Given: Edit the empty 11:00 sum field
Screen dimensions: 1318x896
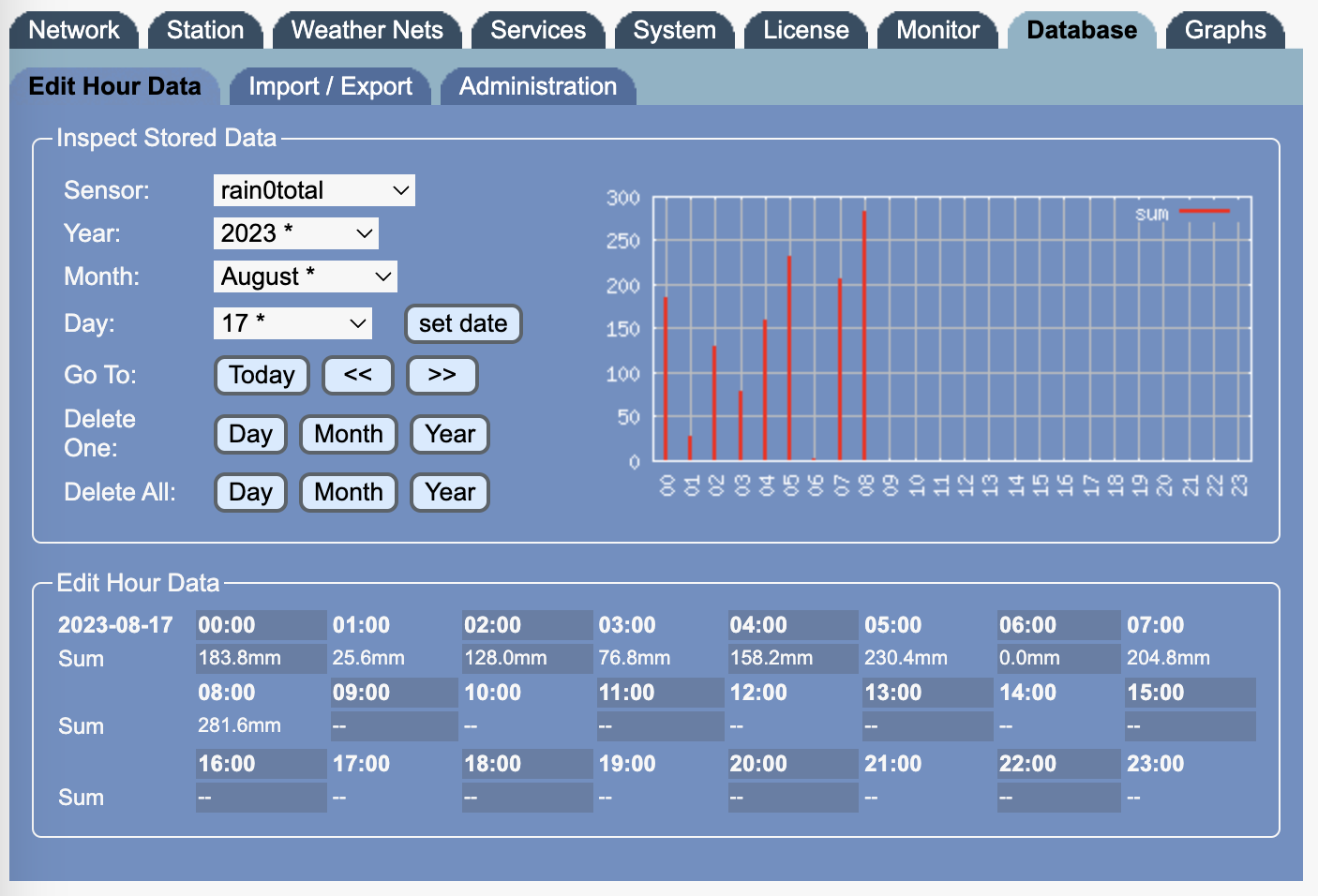Looking at the screenshot, I should (x=660, y=725).
